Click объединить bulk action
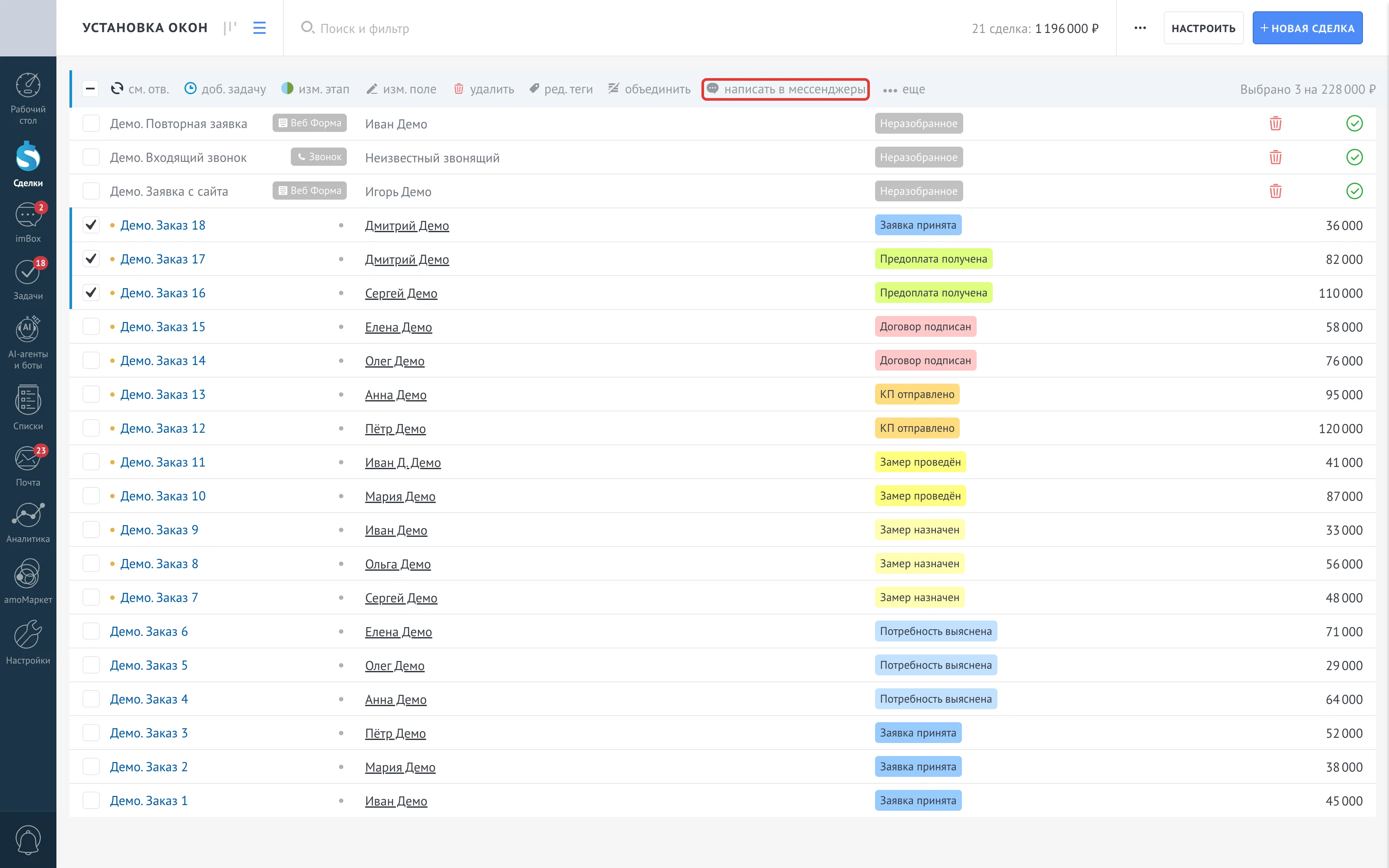Image resolution: width=1389 pixels, height=868 pixels. pos(649,89)
